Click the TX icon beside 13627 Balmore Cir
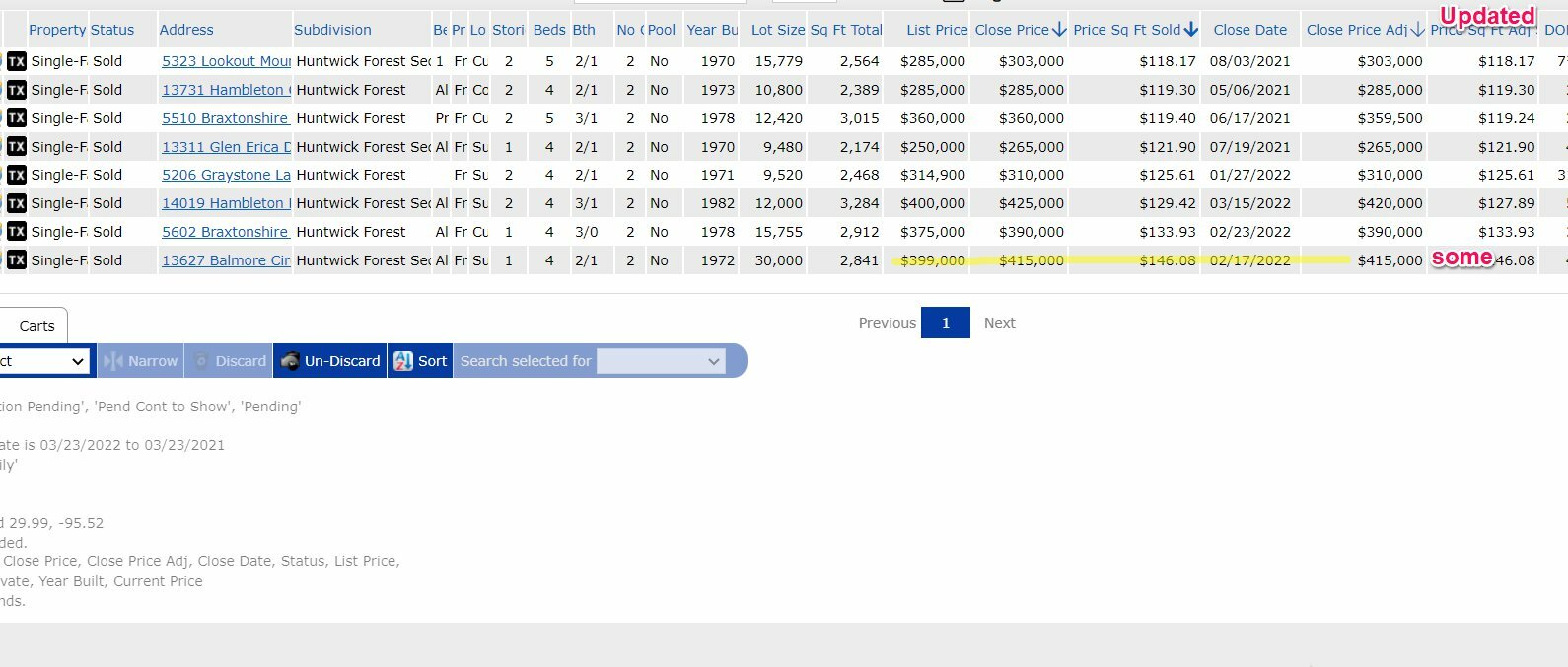Screen dimensions: 1568x667 pos(17,260)
